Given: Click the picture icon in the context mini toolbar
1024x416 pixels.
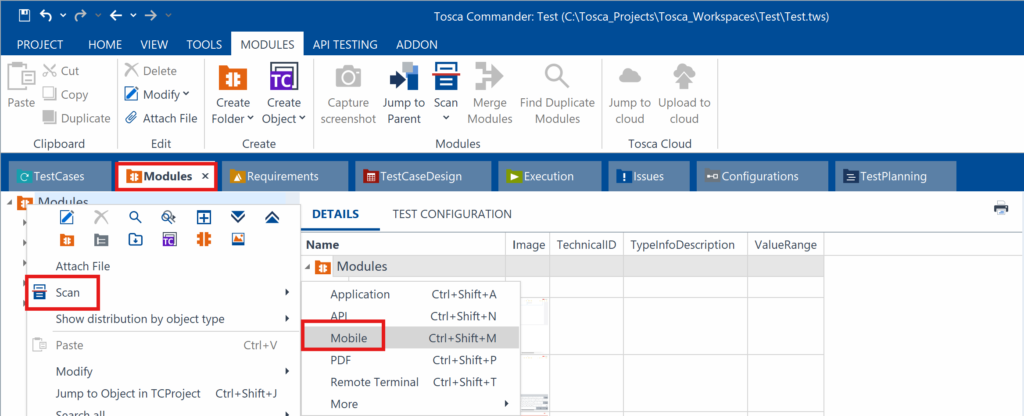Looking at the screenshot, I should pos(238,240).
